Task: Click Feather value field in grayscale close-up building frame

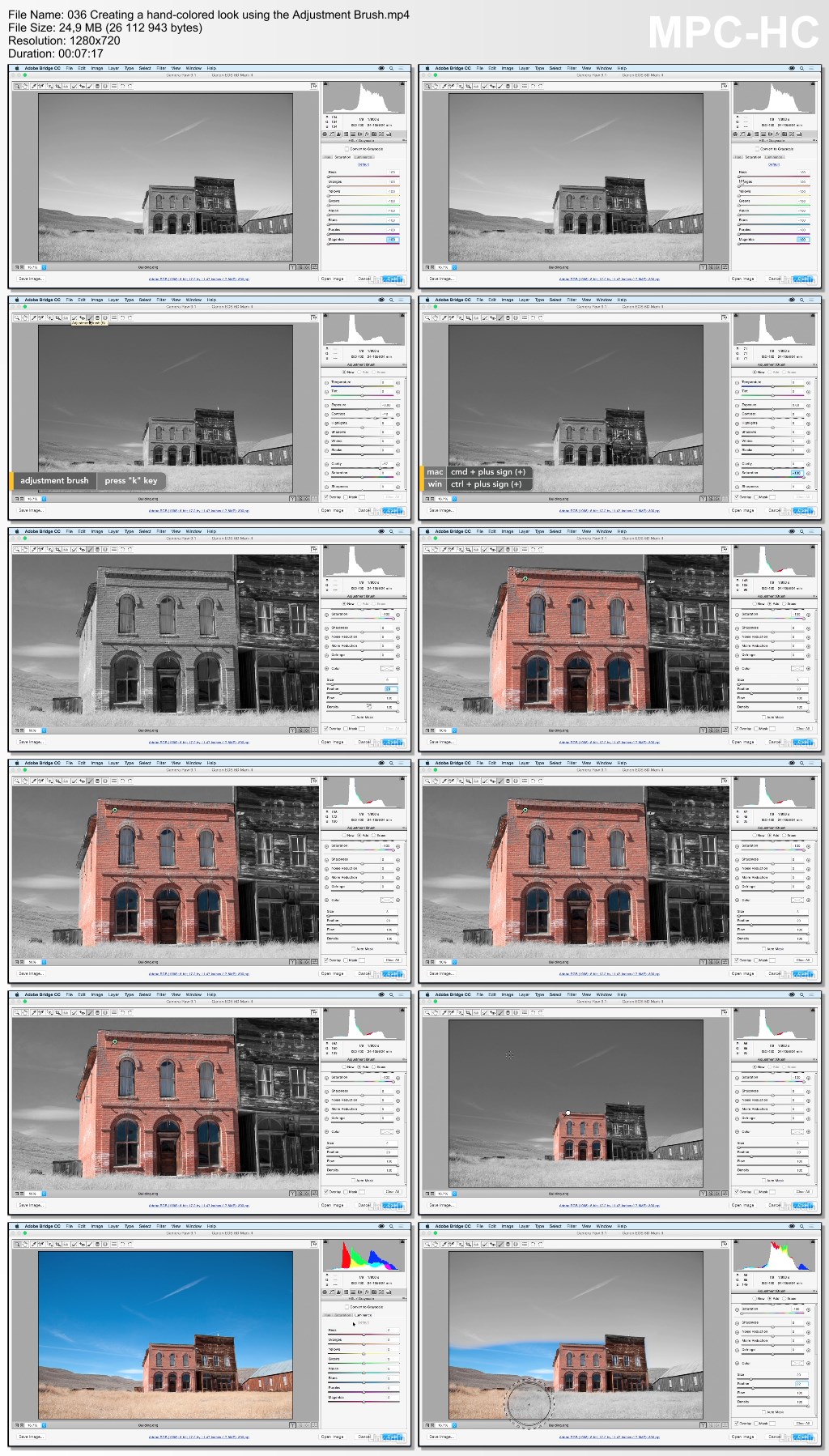Action: (x=391, y=689)
